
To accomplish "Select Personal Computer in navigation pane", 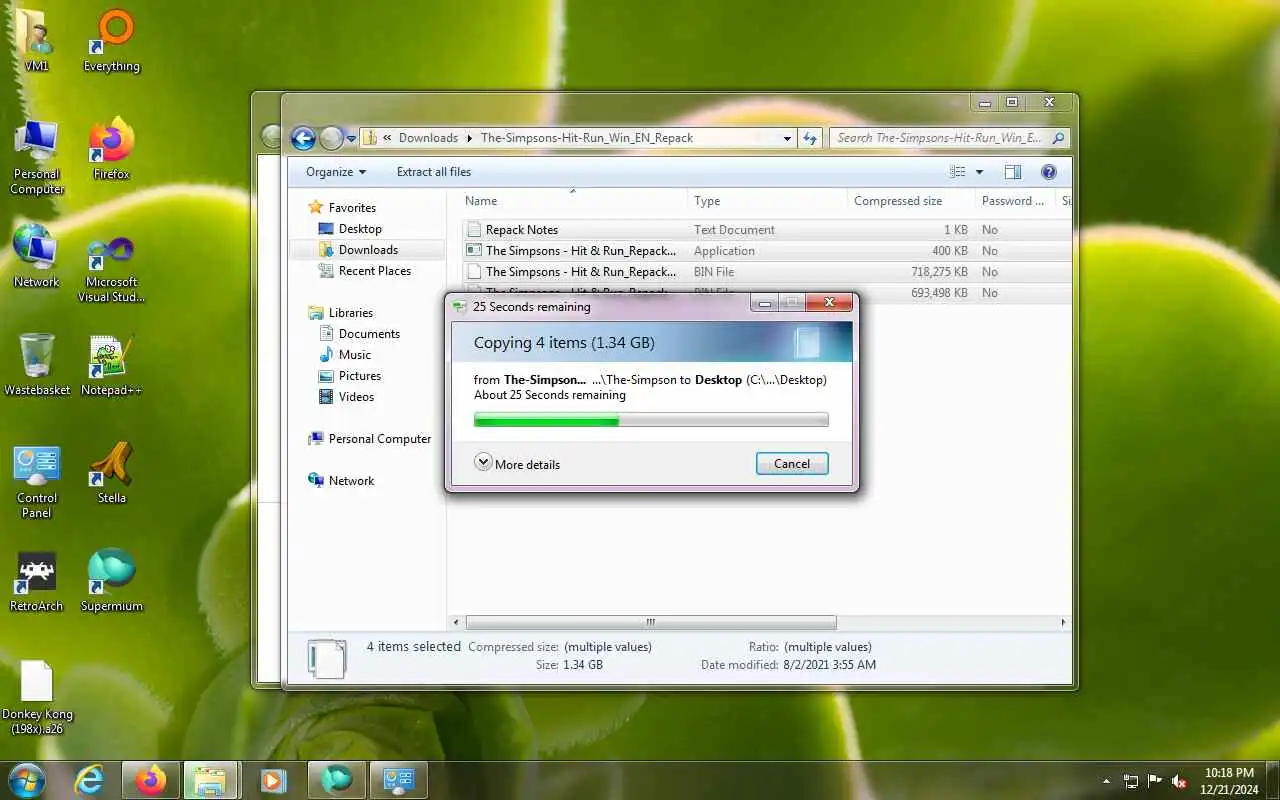I will [380, 439].
